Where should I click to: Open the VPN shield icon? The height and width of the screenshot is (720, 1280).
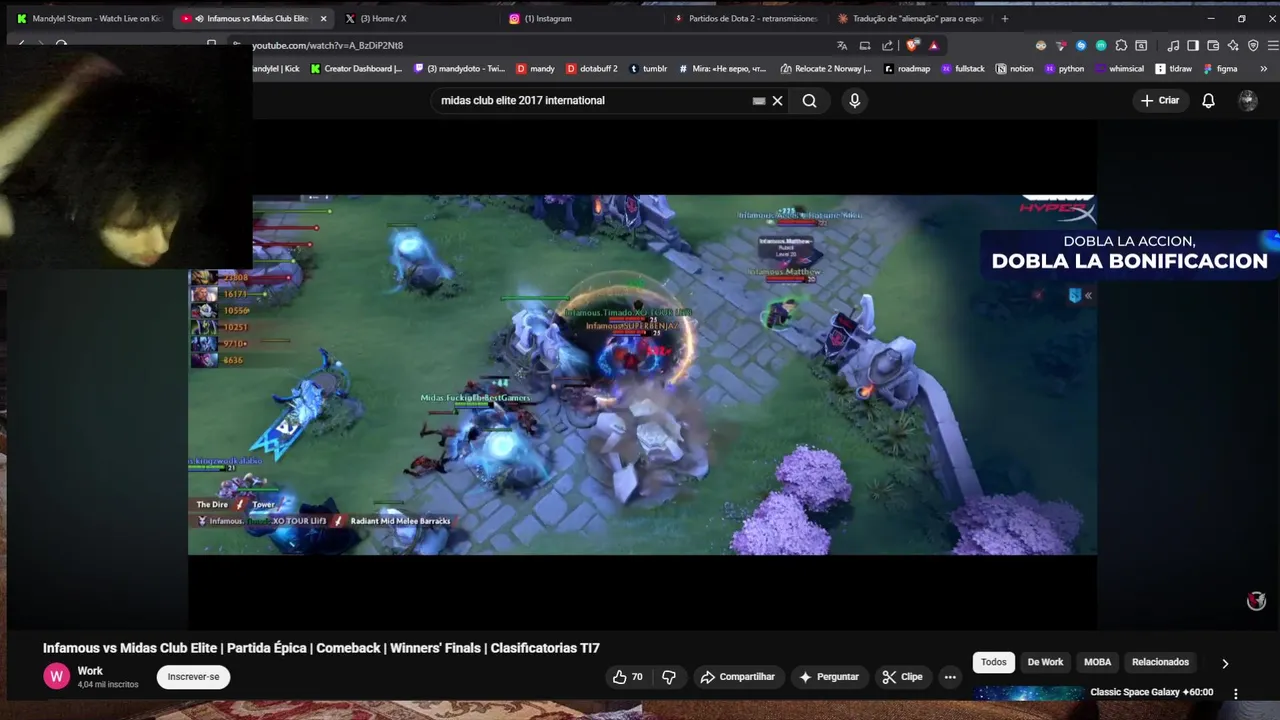[x=1253, y=45]
